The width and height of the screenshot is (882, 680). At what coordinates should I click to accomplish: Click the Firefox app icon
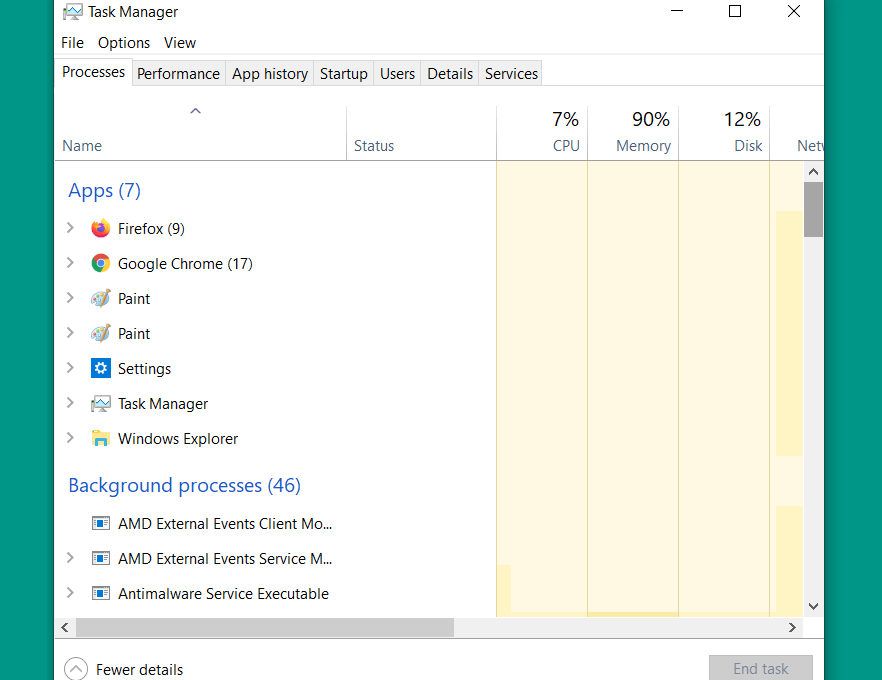(101, 228)
